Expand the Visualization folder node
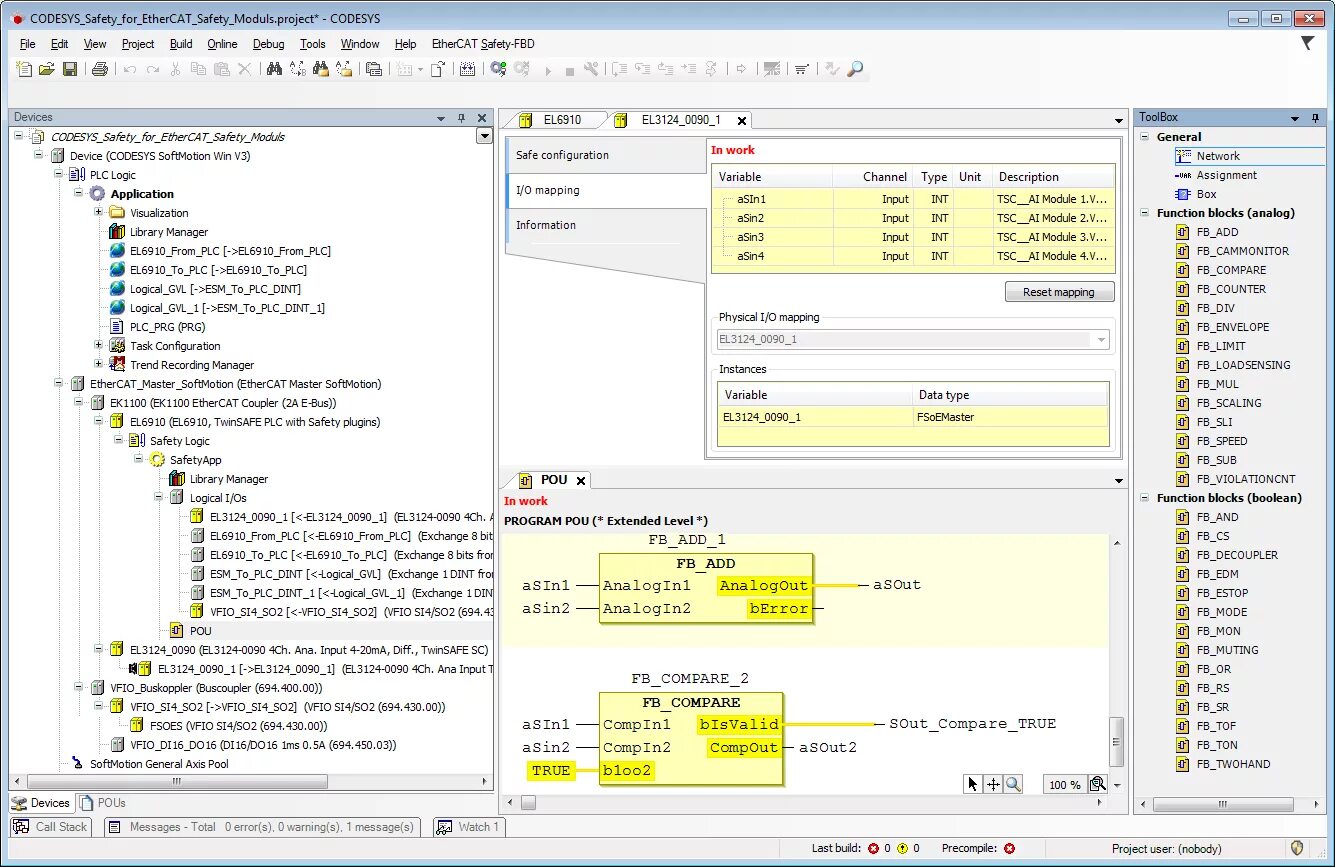The height and width of the screenshot is (867, 1335). [x=99, y=213]
